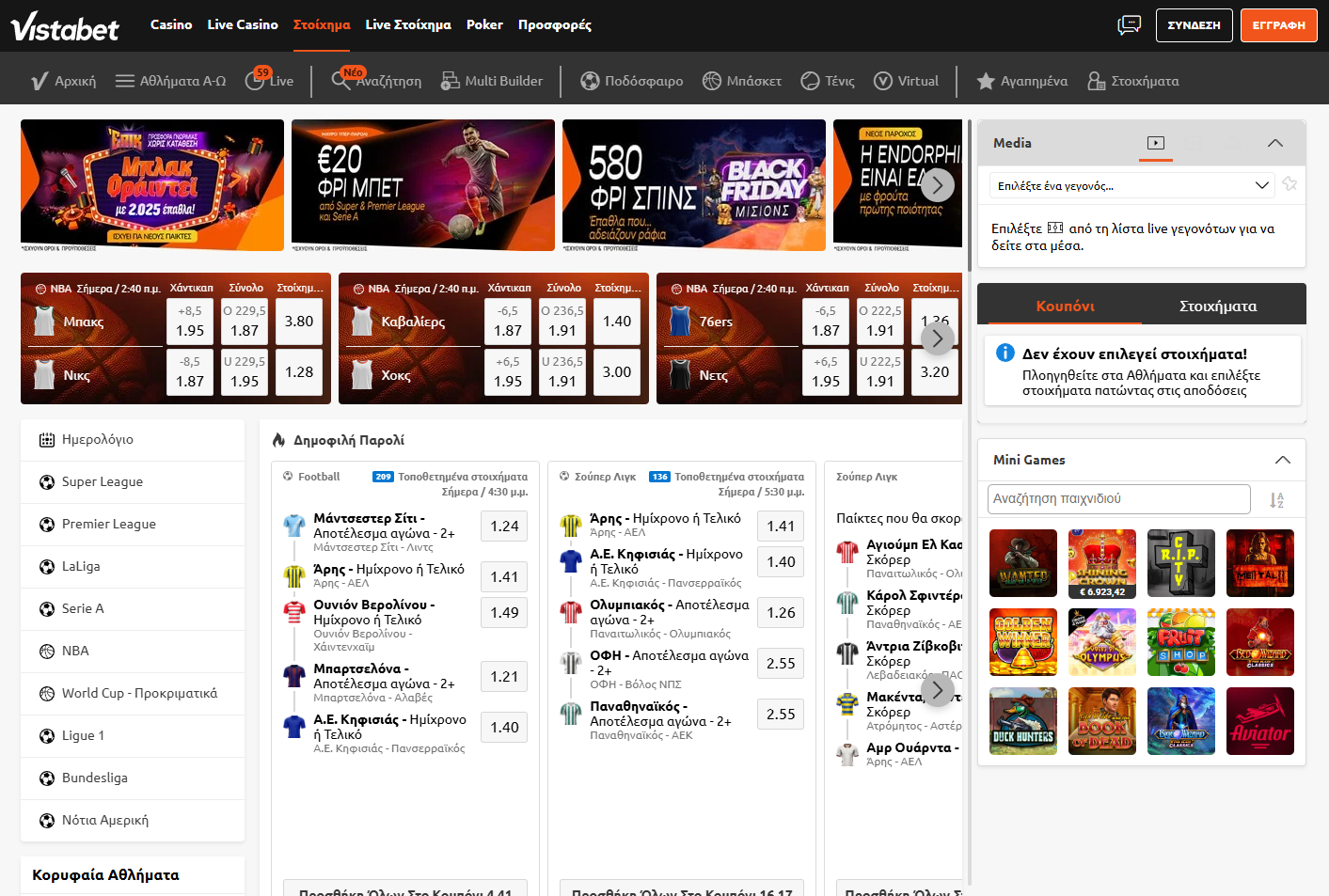Open the Ημερολόγιο calendar icon
Viewport: 1329px width, 896px height.
click(x=47, y=440)
